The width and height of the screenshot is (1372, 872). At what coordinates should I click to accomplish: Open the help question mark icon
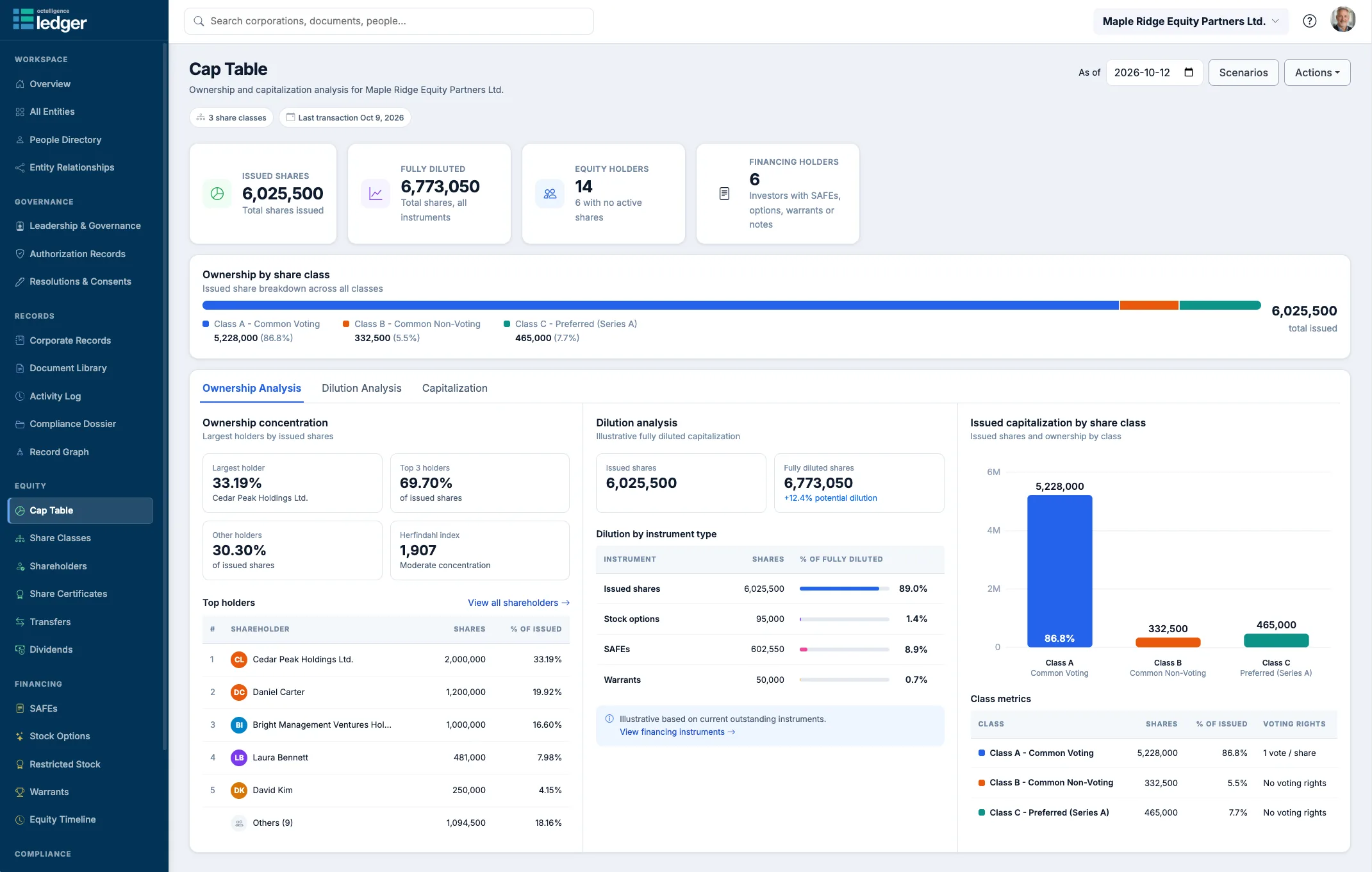(1310, 21)
